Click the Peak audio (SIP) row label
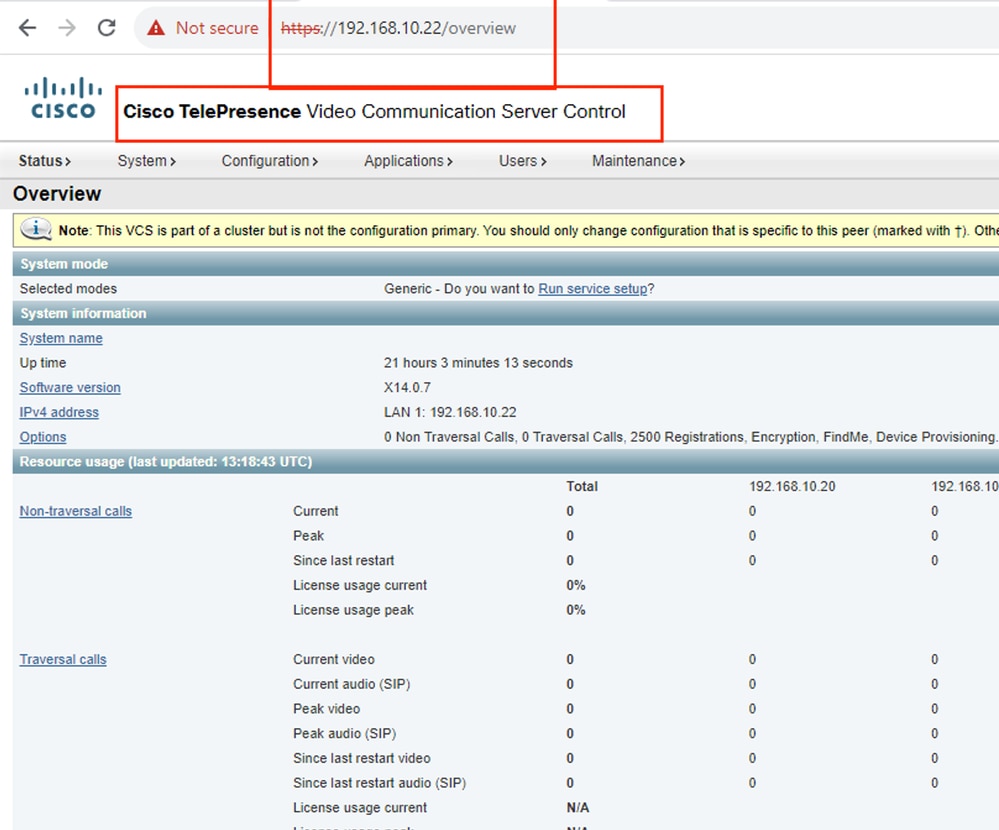Viewport: 999px width, 830px height. 345,734
